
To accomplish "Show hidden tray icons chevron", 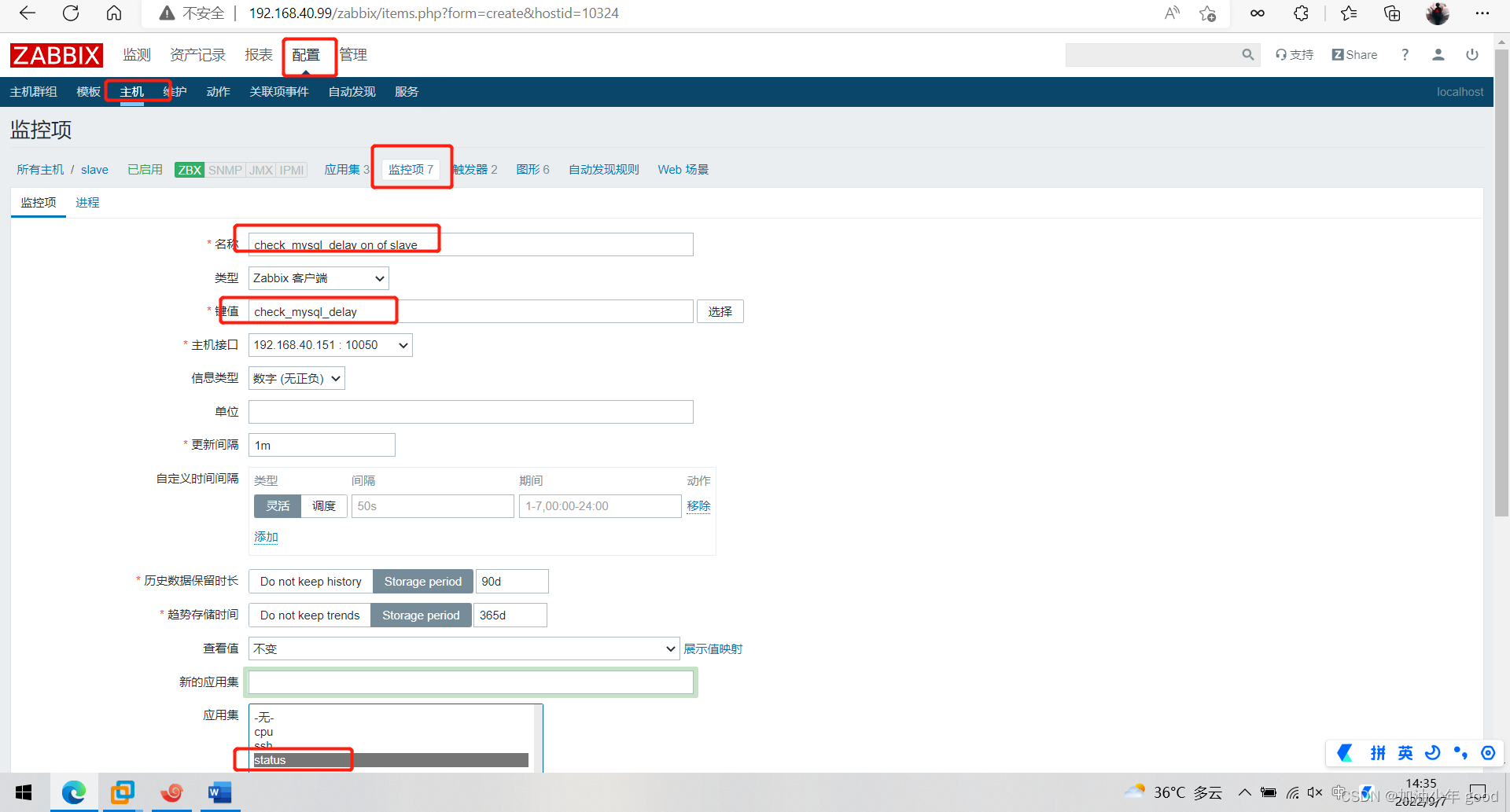I will pos(1244,792).
